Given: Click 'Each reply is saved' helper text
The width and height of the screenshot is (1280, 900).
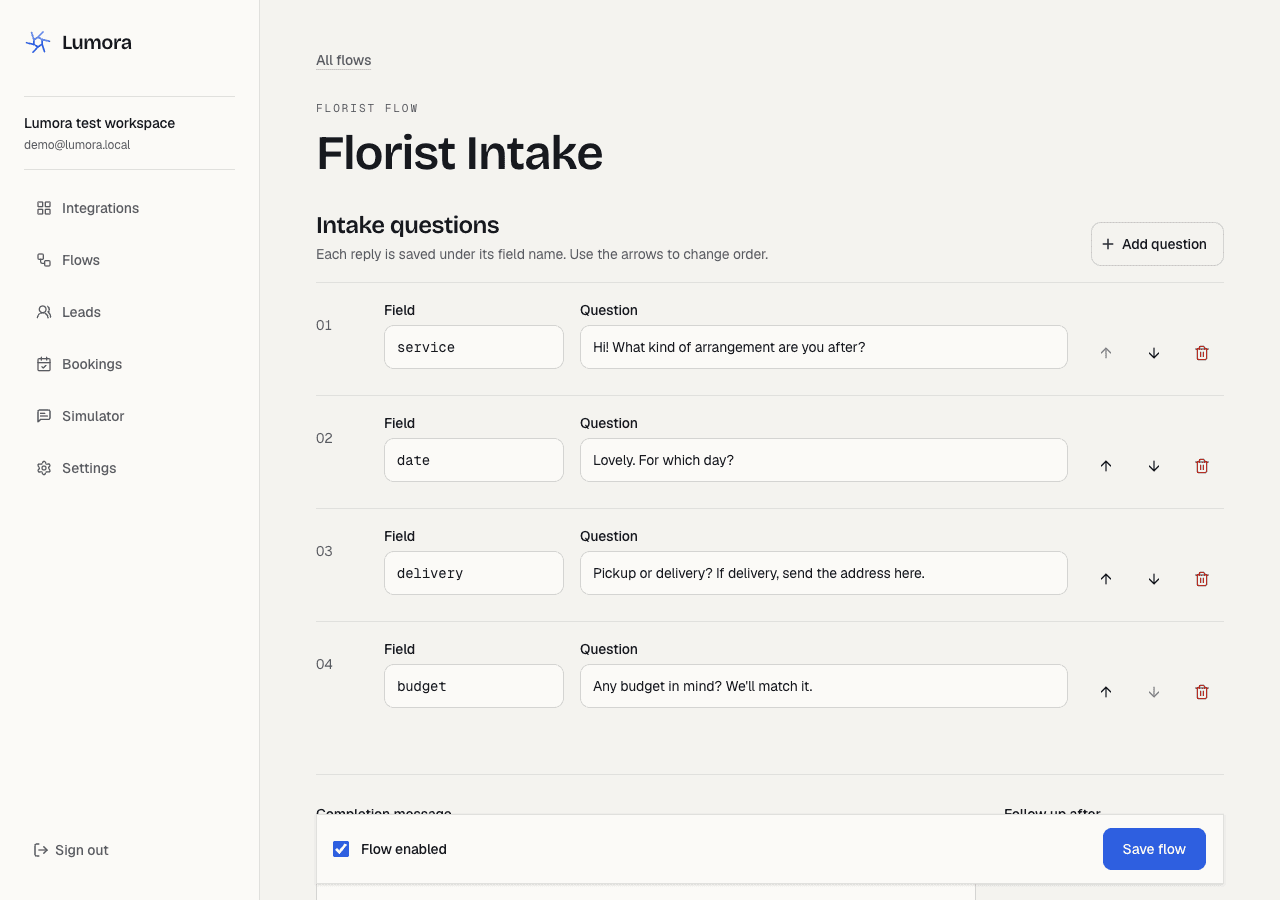Looking at the screenshot, I should [542, 254].
